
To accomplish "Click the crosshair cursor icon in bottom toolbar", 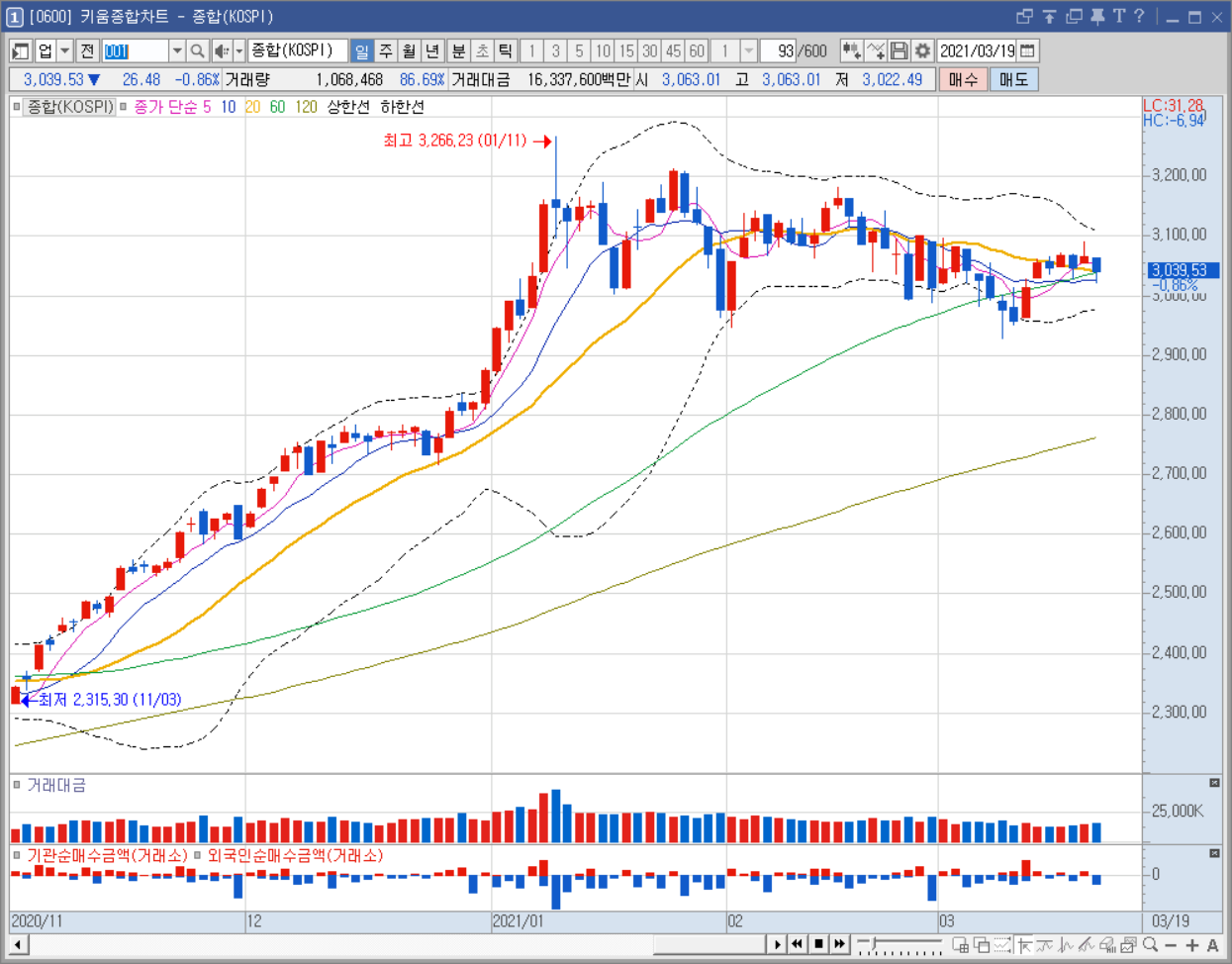I will pos(1024,945).
